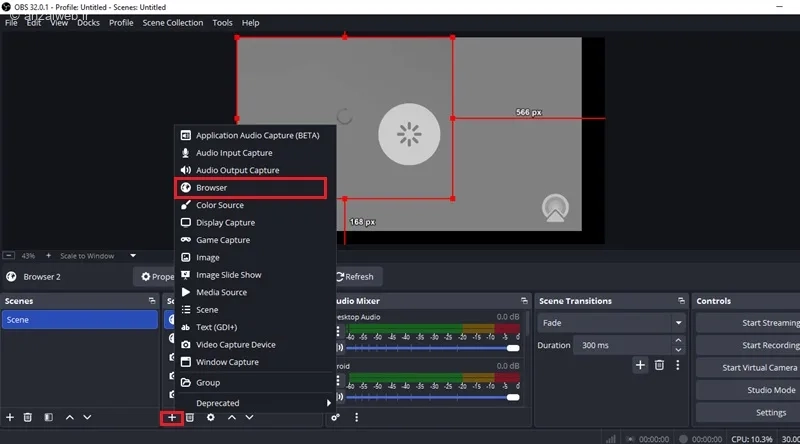Image resolution: width=800 pixels, height=444 pixels.
Task: Open the Fade transition dropdown
Action: coord(611,323)
